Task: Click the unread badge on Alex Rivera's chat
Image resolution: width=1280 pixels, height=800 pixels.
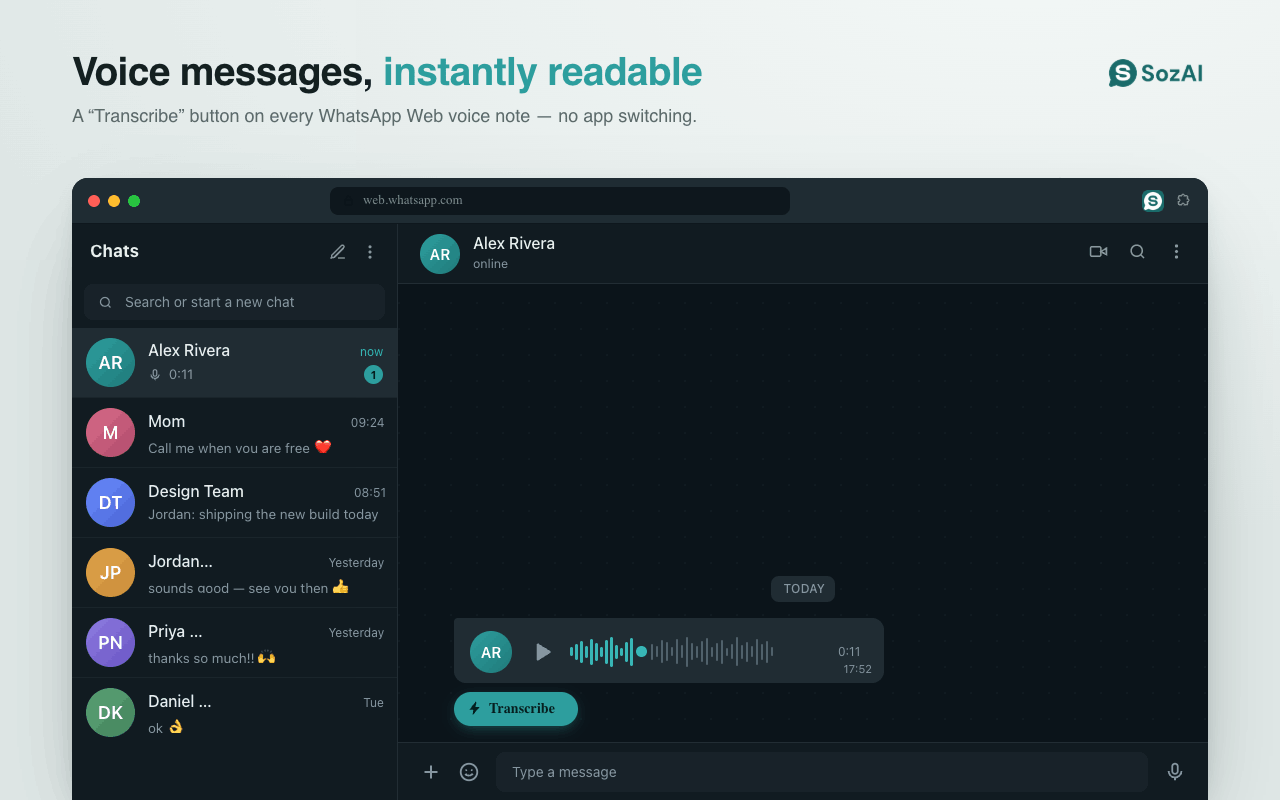Action: pos(373,375)
